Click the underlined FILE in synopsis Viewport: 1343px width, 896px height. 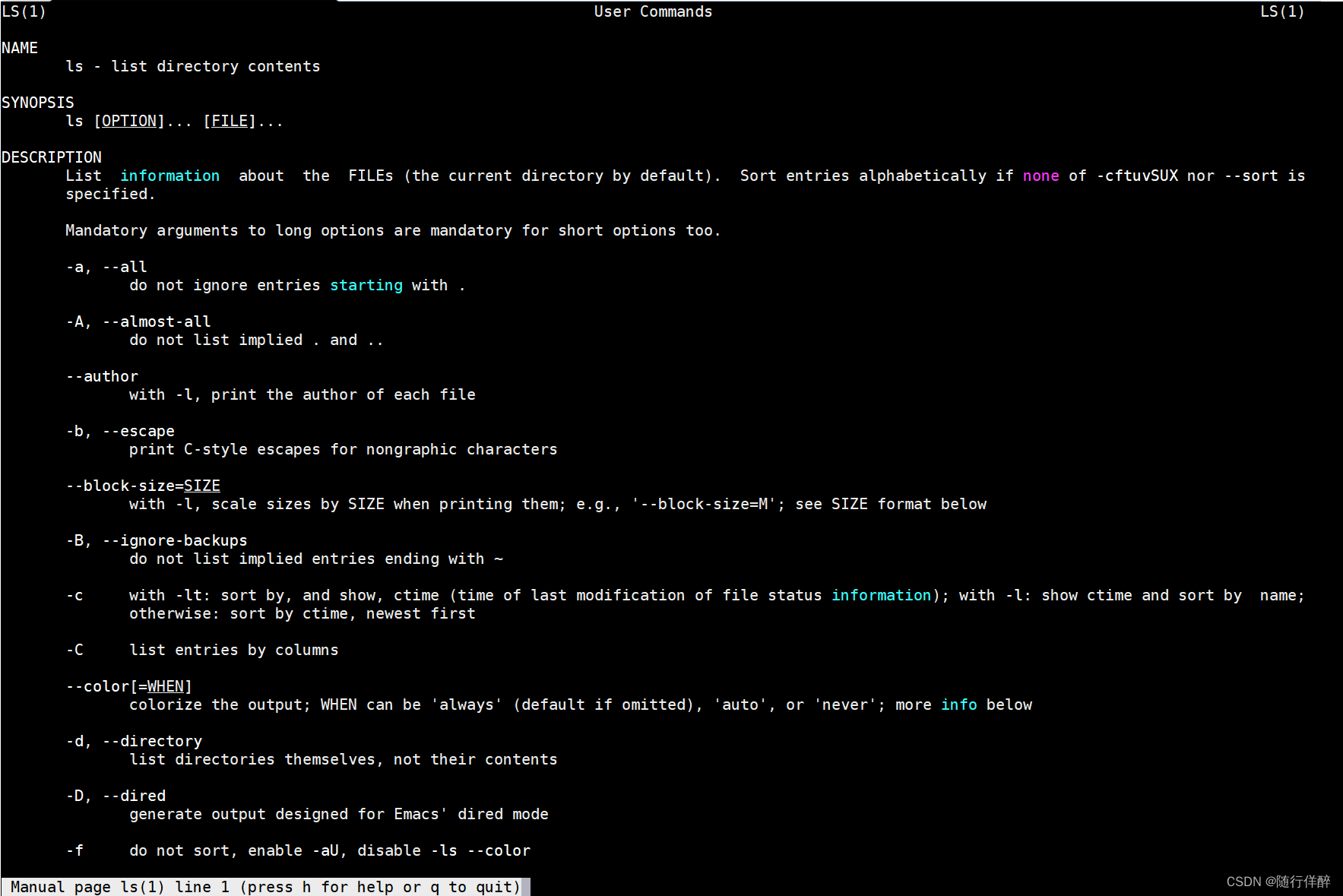(x=230, y=121)
